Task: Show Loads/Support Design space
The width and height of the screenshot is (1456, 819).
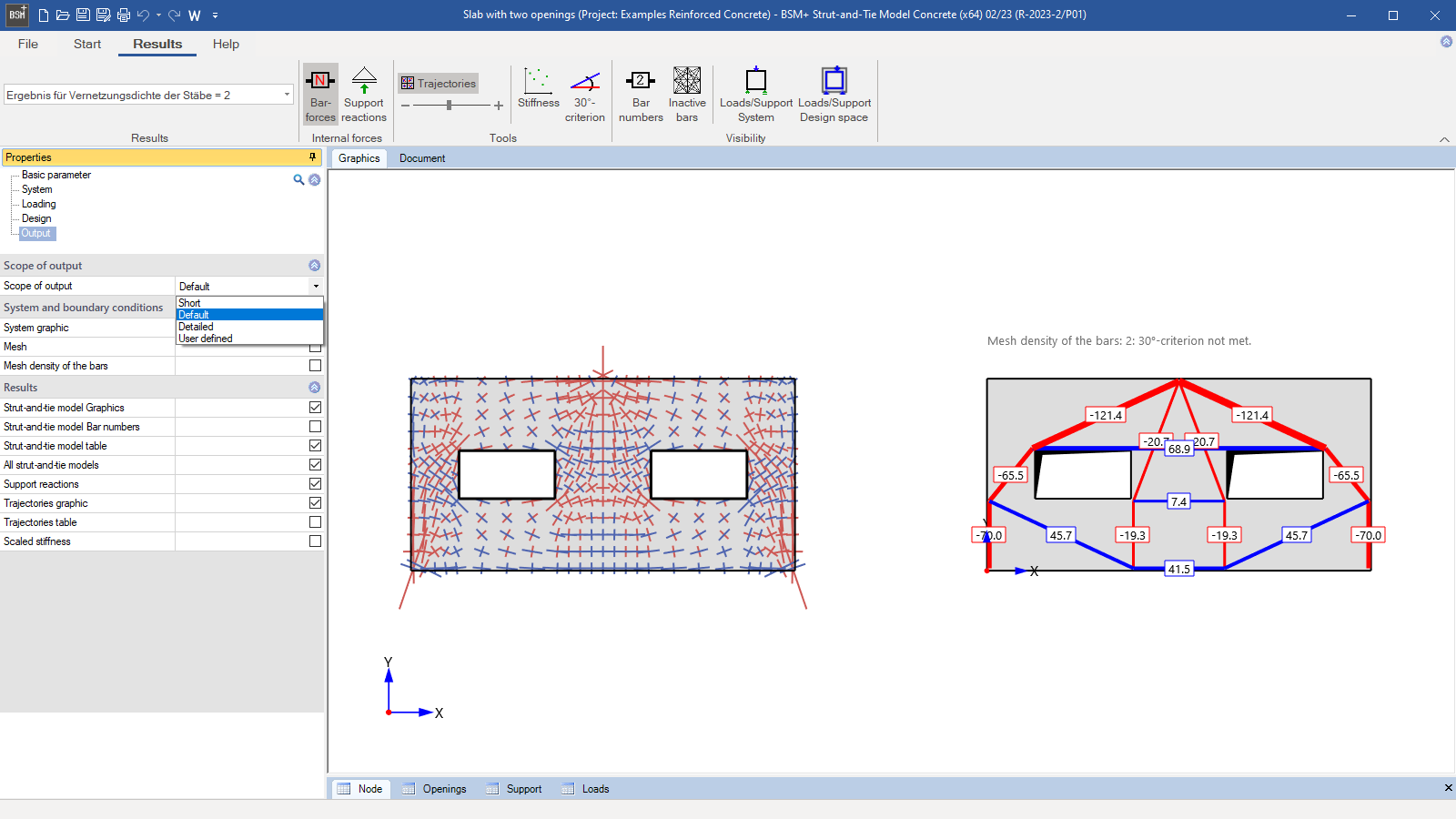Action: click(834, 94)
